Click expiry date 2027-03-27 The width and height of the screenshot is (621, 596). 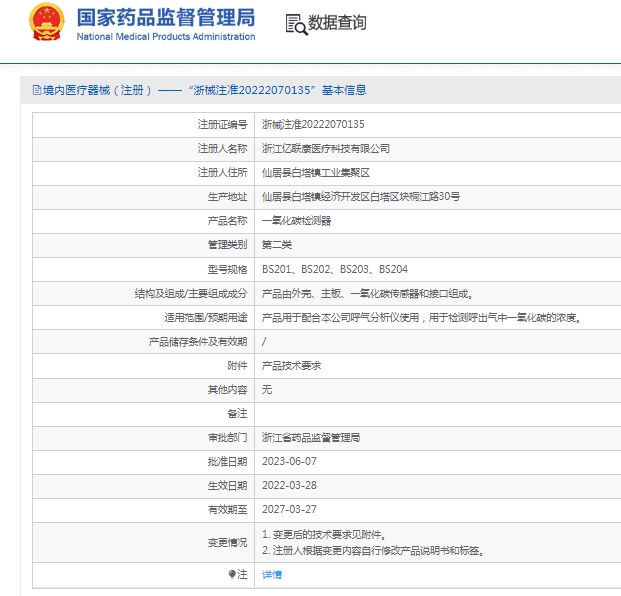289,509
